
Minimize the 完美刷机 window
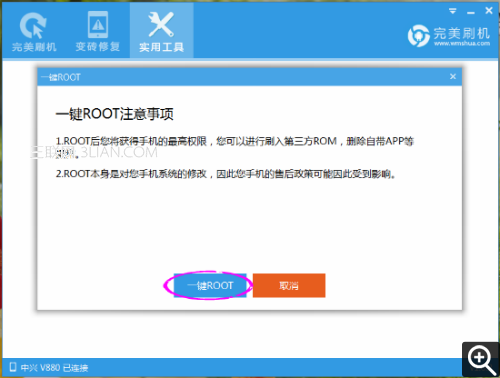[471, 12]
